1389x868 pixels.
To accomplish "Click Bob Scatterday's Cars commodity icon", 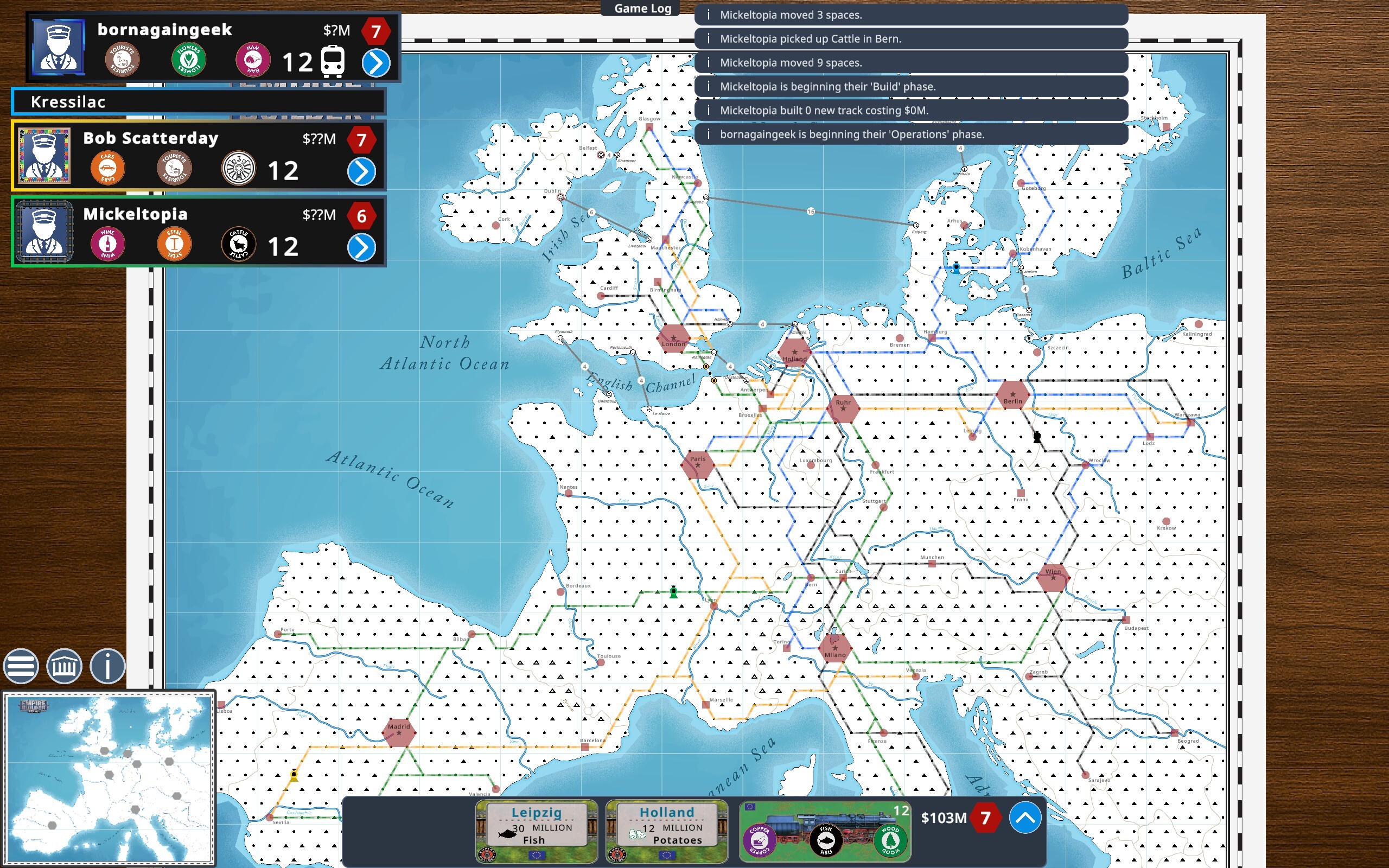I will click(x=109, y=168).
